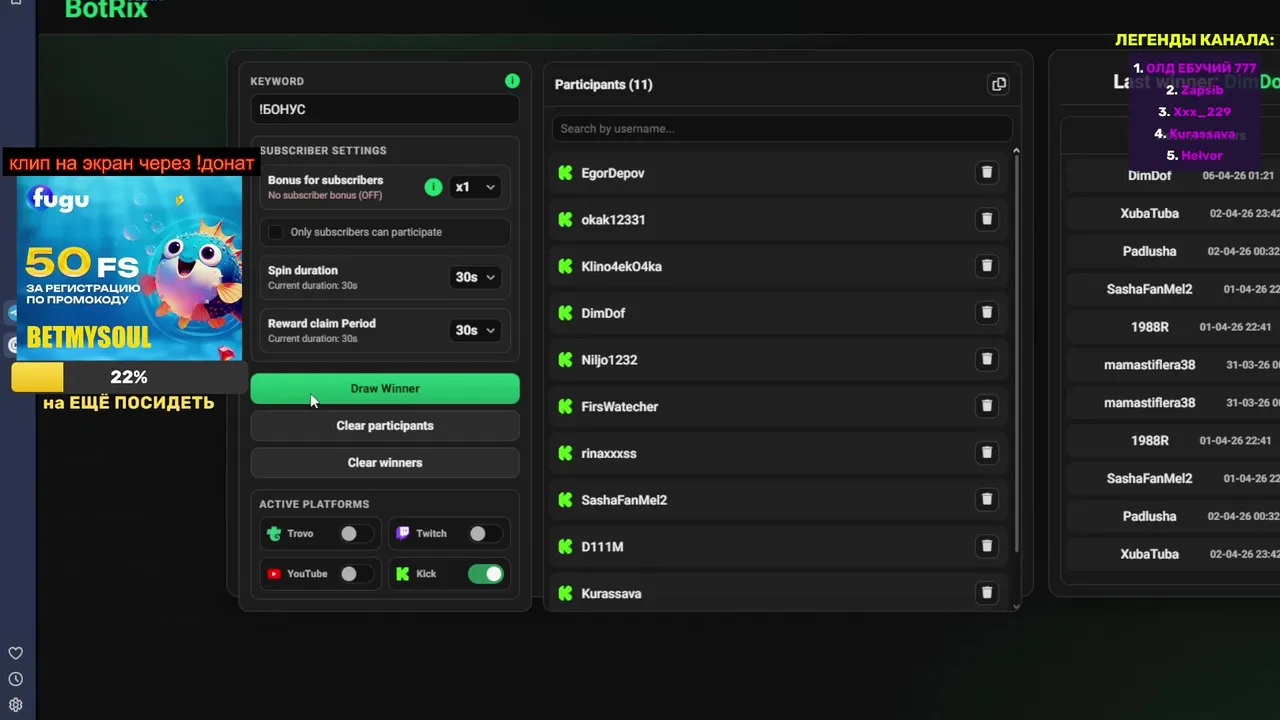Click the Search by username field
The width and height of the screenshot is (1280, 720).
pyautogui.click(x=781, y=129)
